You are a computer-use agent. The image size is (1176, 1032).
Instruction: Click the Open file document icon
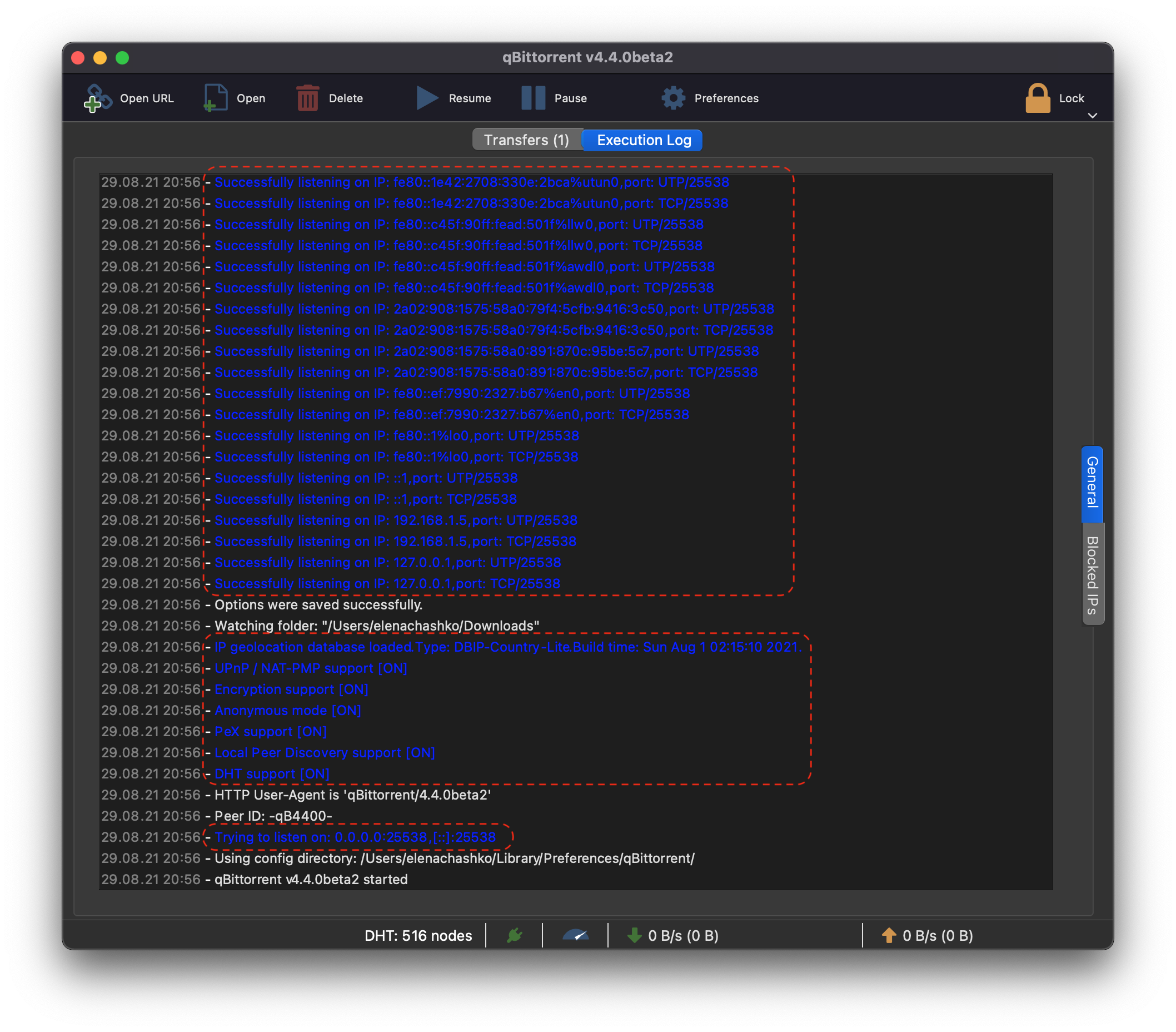coord(215,98)
